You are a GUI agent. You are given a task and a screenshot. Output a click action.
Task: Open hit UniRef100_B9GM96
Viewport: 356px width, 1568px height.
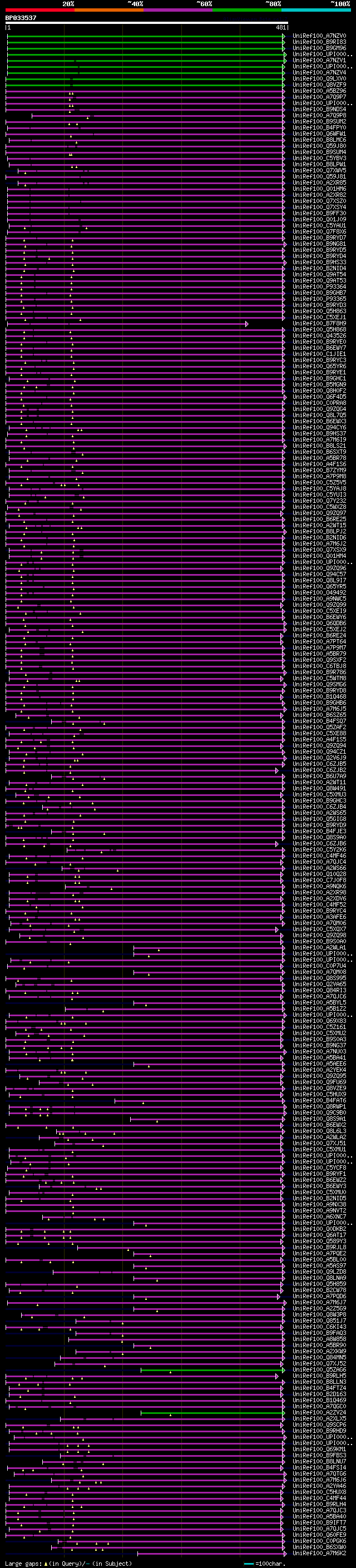(319, 48)
